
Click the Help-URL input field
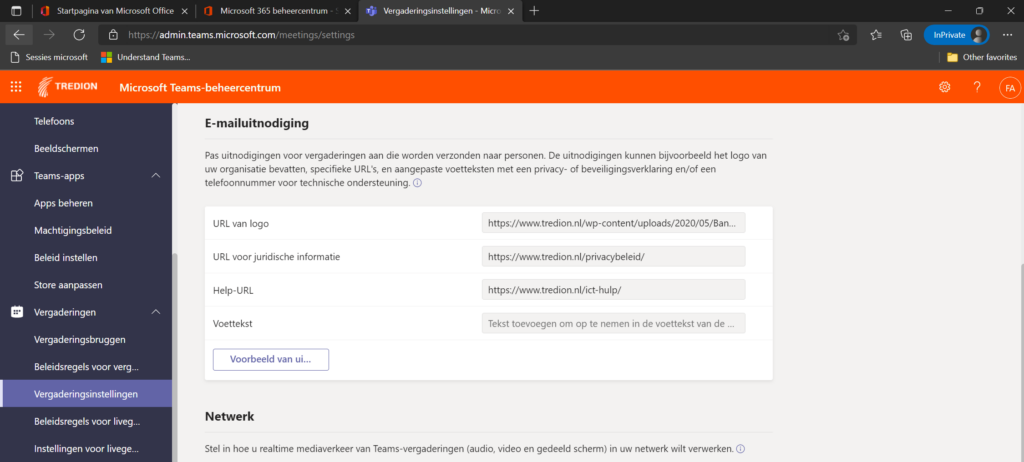tap(613, 289)
